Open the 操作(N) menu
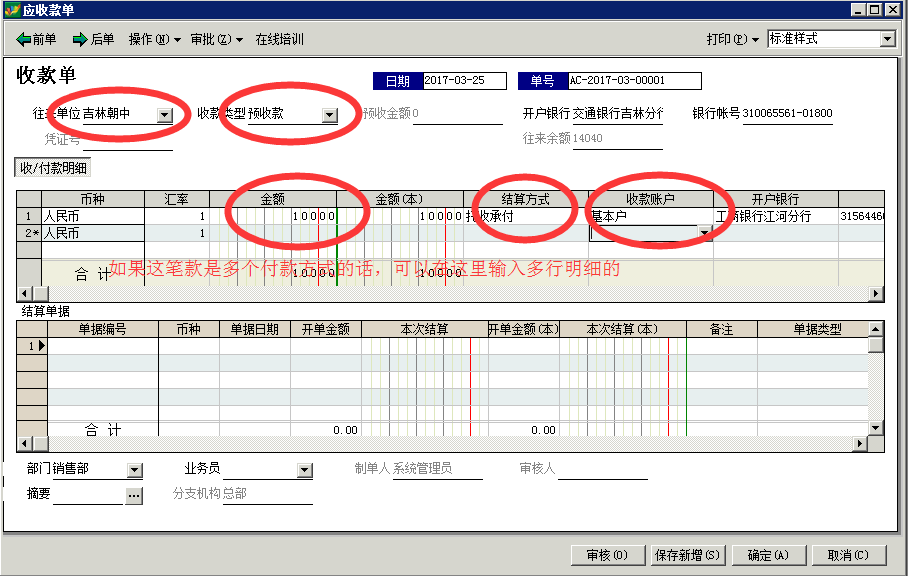The image size is (908, 576). coord(155,39)
